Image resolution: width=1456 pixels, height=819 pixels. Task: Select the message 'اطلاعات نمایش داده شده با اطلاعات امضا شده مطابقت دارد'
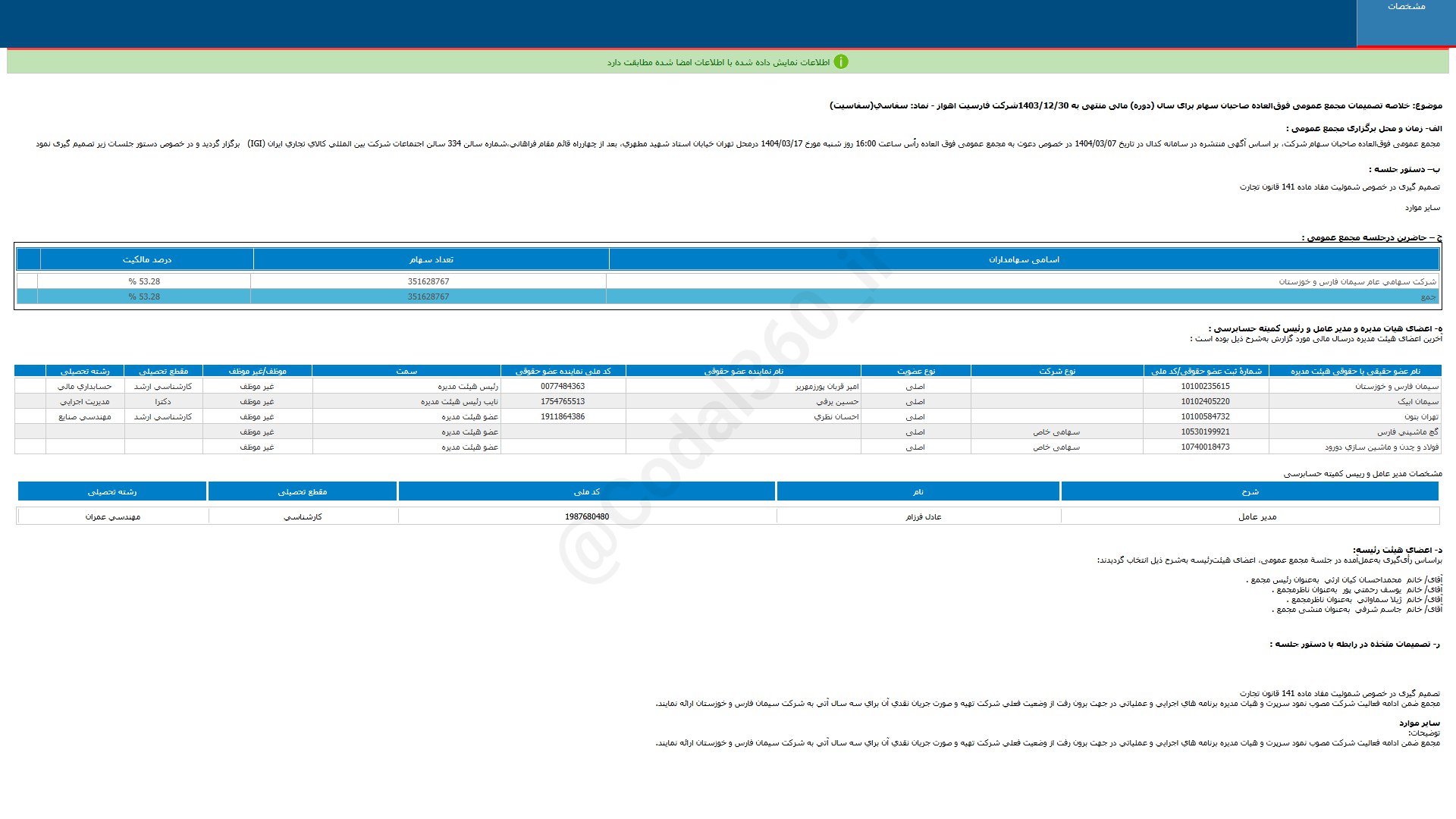tap(718, 62)
